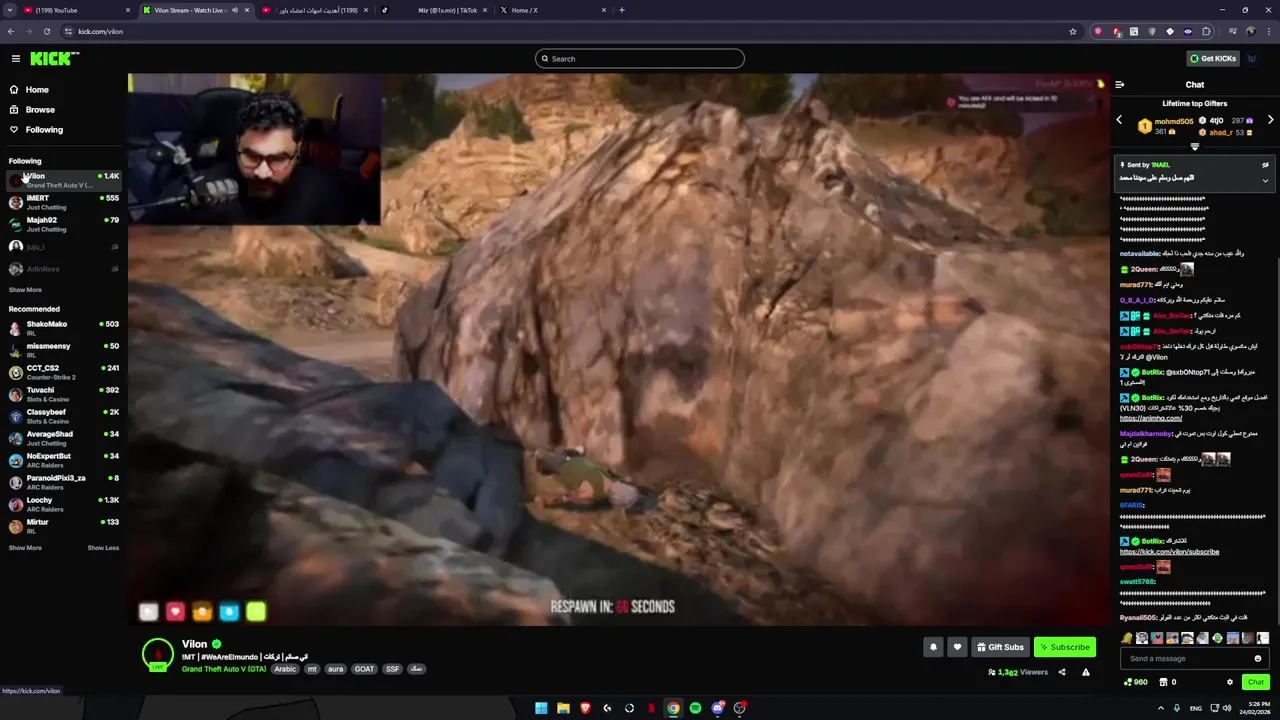Image resolution: width=1280 pixels, height=720 pixels.
Task: Toggle follow heart button for Vilon
Action: pyautogui.click(x=957, y=647)
